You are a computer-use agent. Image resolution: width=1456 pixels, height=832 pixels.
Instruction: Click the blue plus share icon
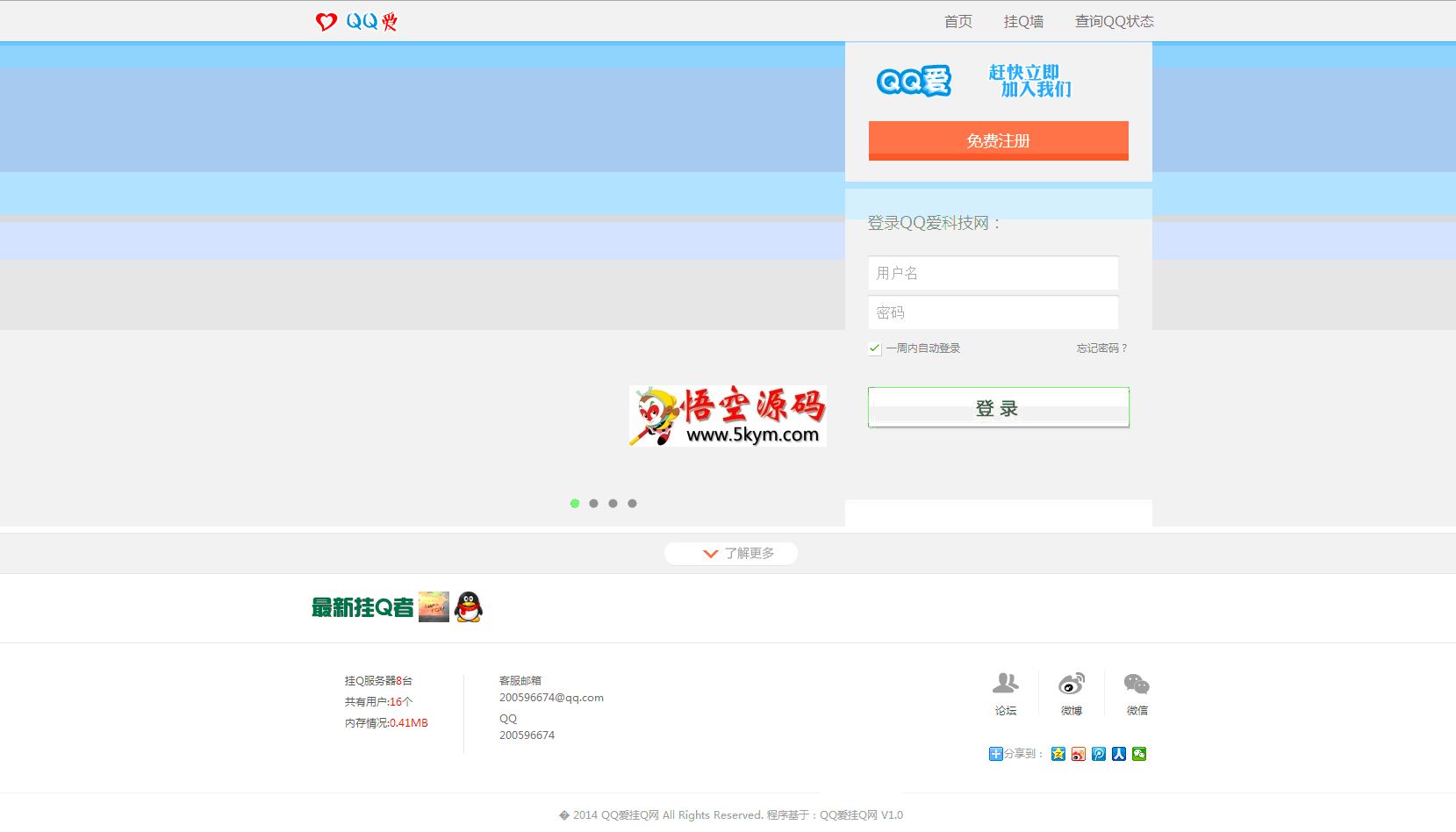[x=996, y=754]
